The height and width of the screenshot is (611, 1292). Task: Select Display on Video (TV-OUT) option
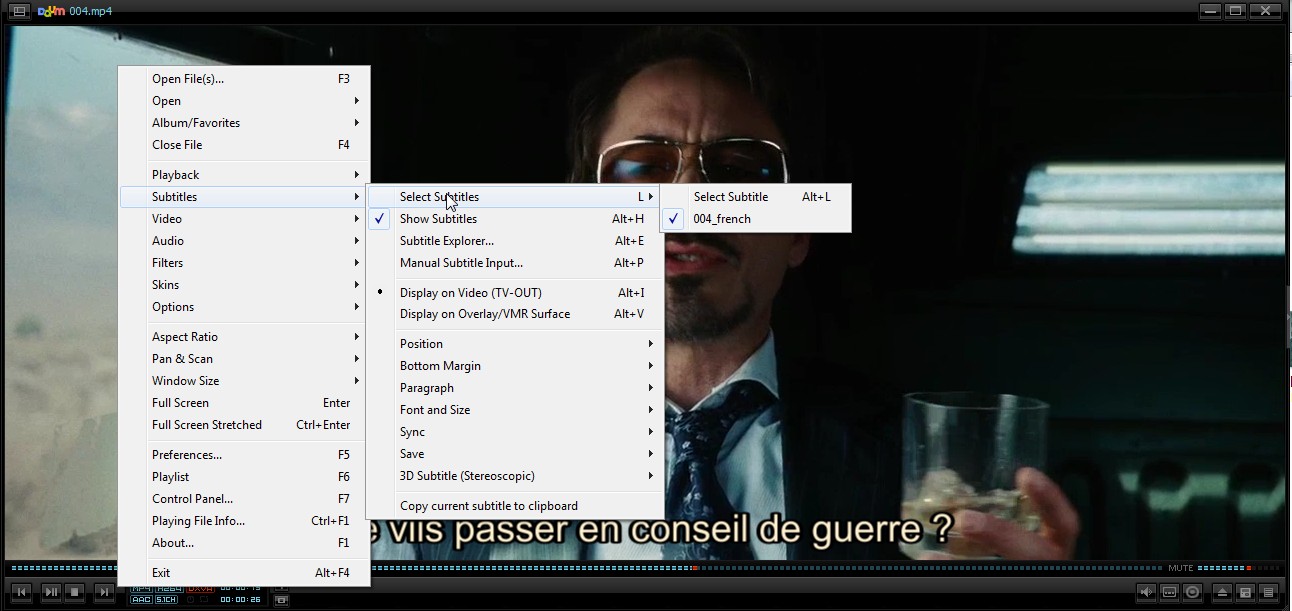(x=514, y=292)
